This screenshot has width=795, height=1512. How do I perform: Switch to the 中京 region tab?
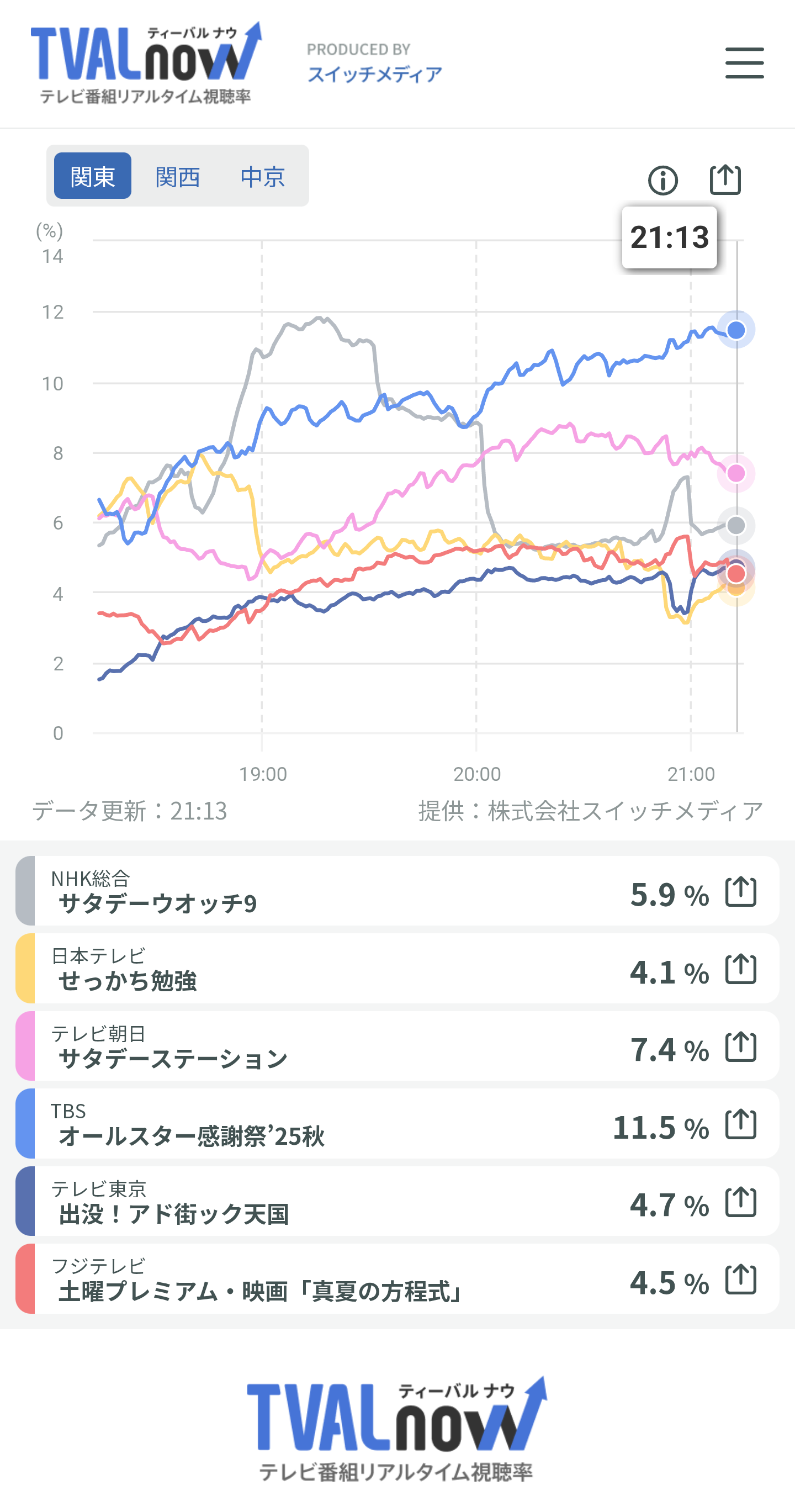coord(262,176)
